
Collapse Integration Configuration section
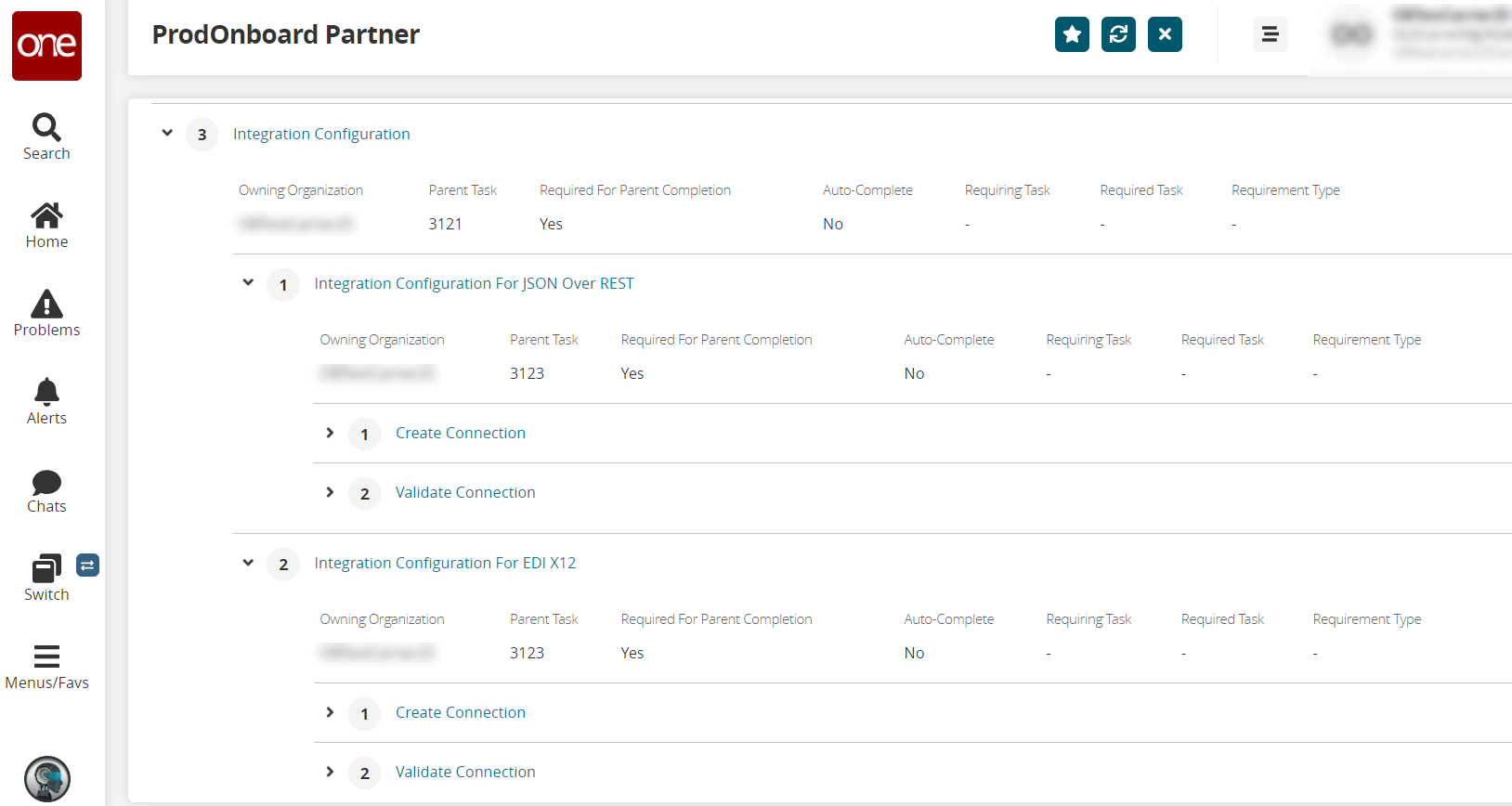pos(167,133)
